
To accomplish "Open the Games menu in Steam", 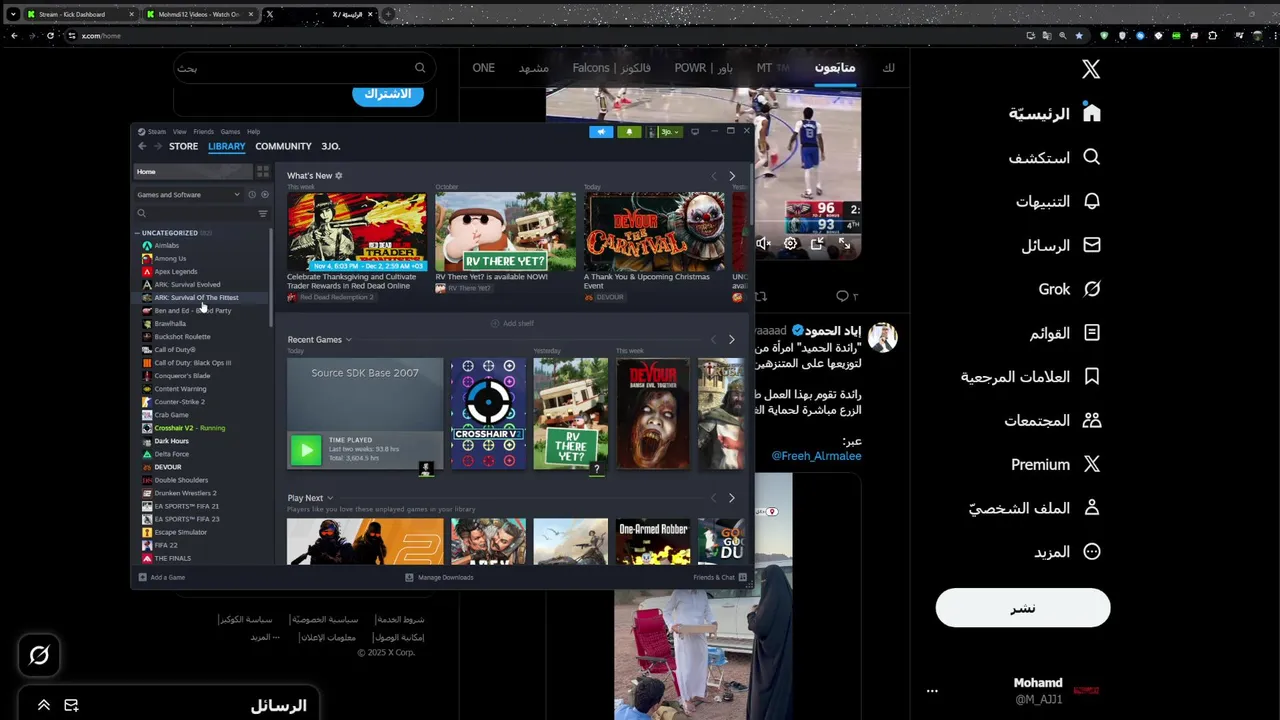I will click(230, 132).
